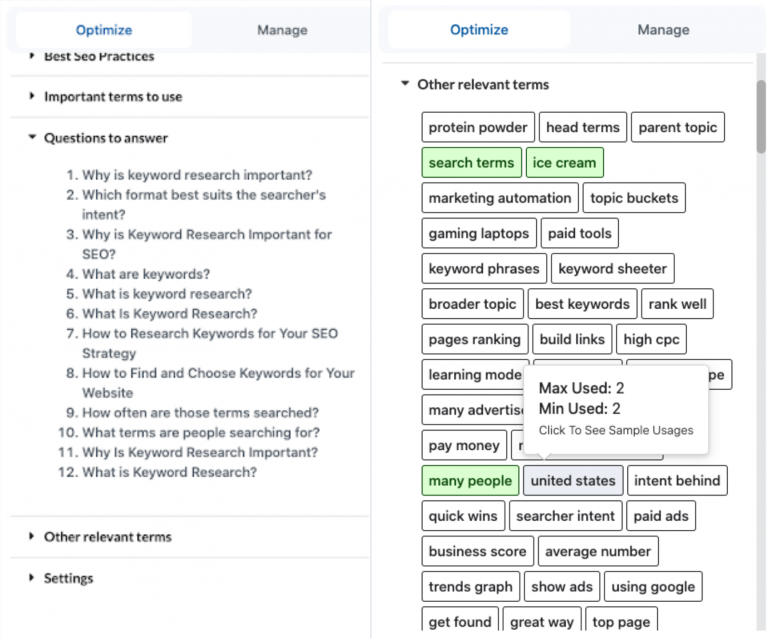Click the green 'search terms' tag
The image size is (768, 638).
pos(471,163)
